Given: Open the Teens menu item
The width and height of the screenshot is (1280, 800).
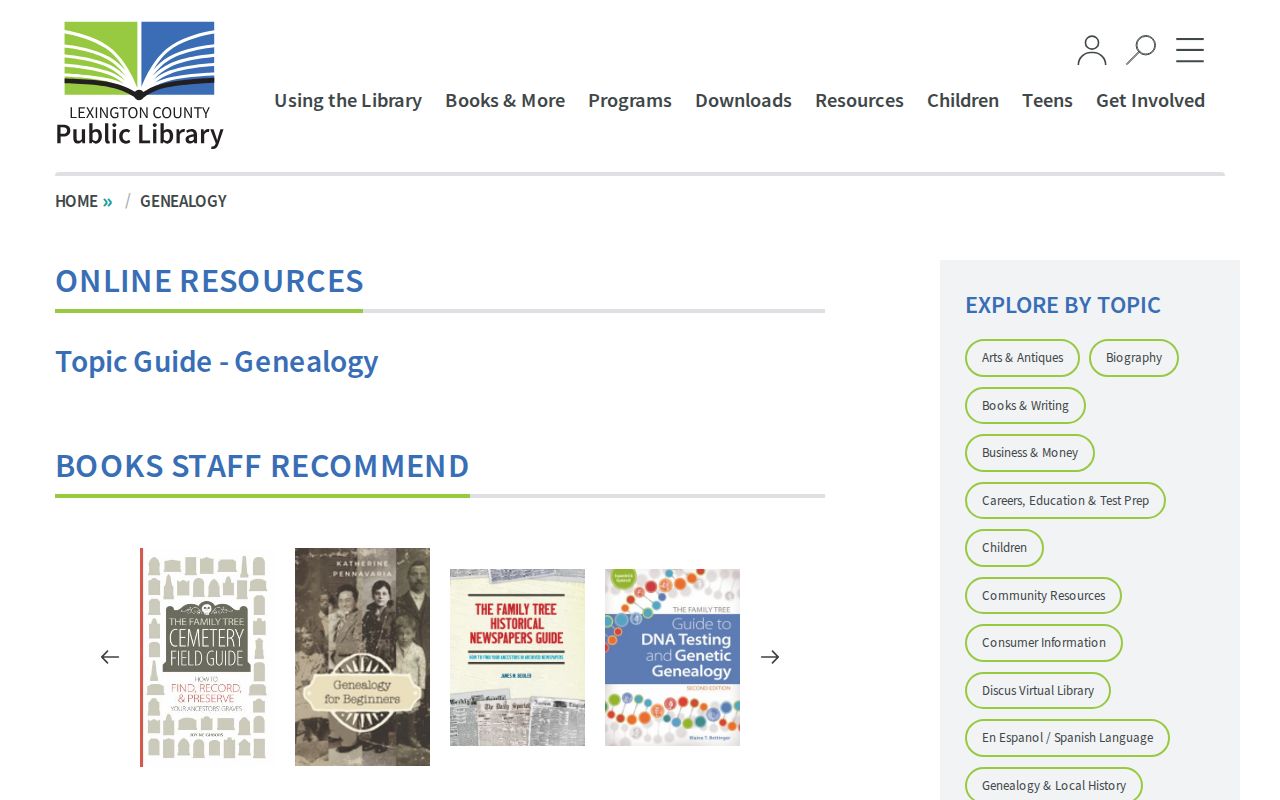Looking at the screenshot, I should 1047,100.
